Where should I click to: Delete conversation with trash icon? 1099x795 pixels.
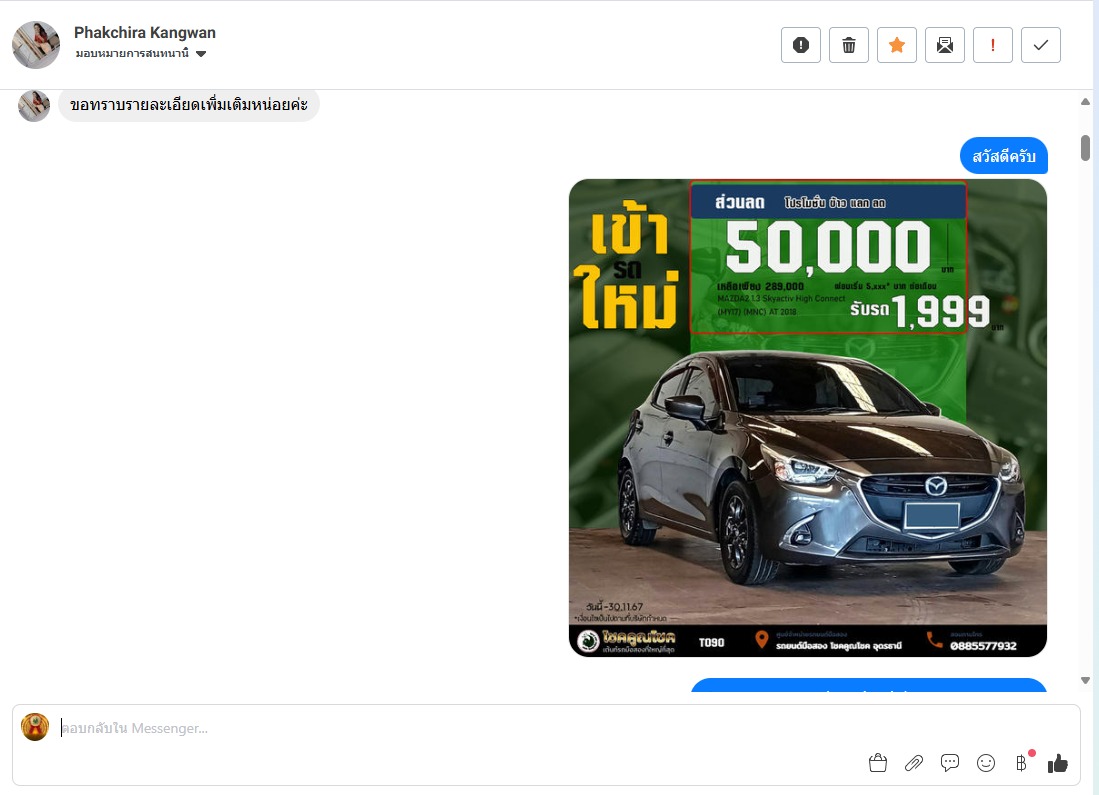pos(849,46)
